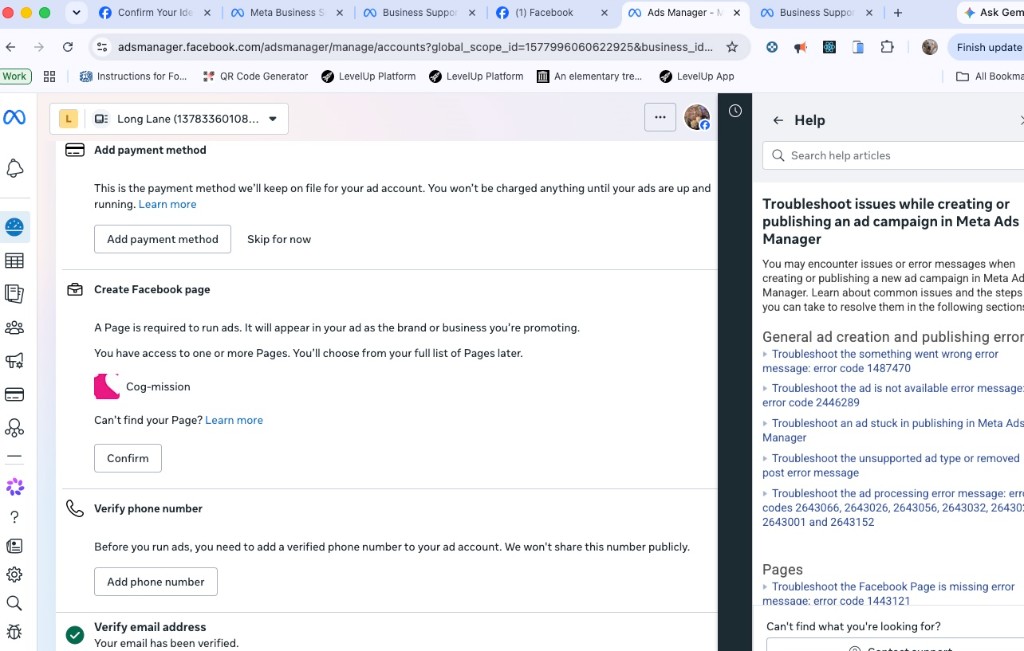The height and width of the screenshot is (651, 1024).
Task: Open Search magnifier icon in left sidebar
Action: [x=14, y=603]
